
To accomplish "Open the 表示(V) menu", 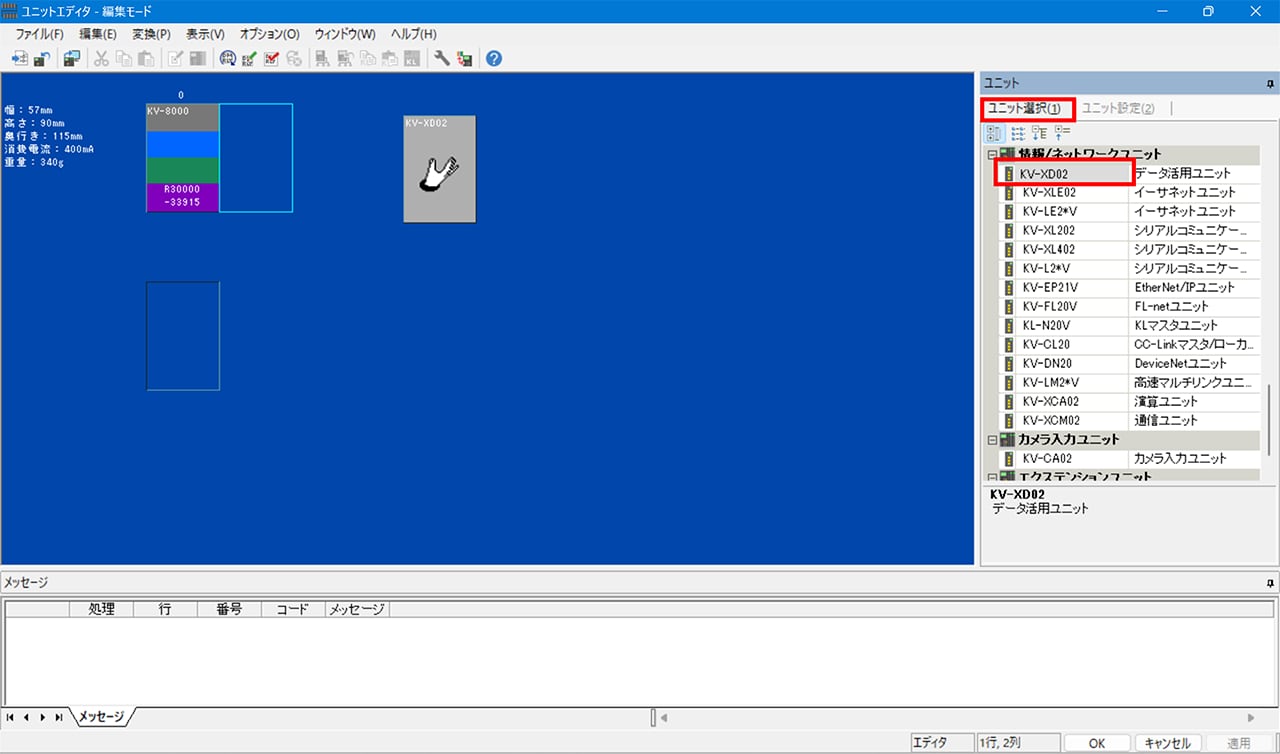I will coord(206,34).
